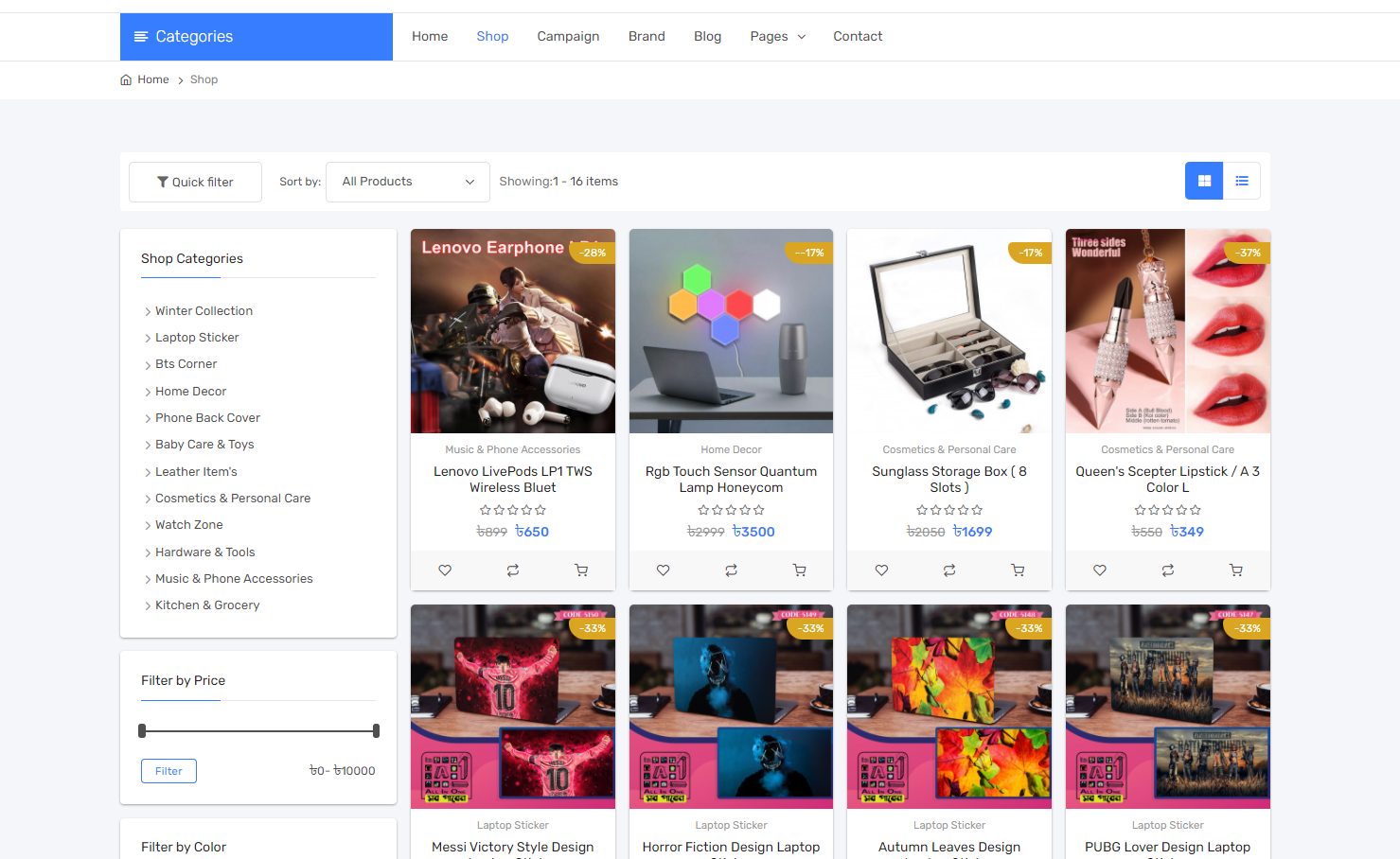The image size is (1400, 859).
Task: Click the home icon in the breadcrumb
Action: 124,79
